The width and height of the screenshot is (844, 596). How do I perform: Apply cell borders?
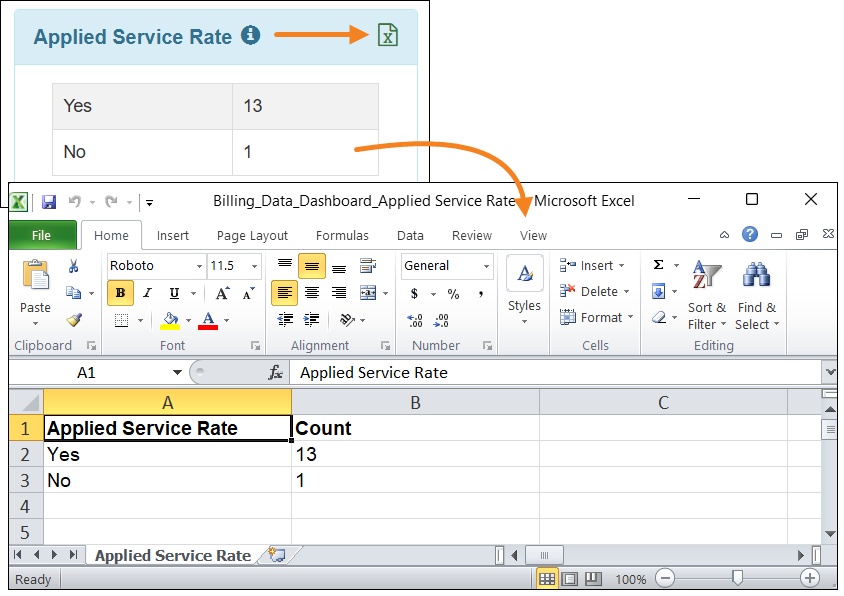(x=122, y=320)
